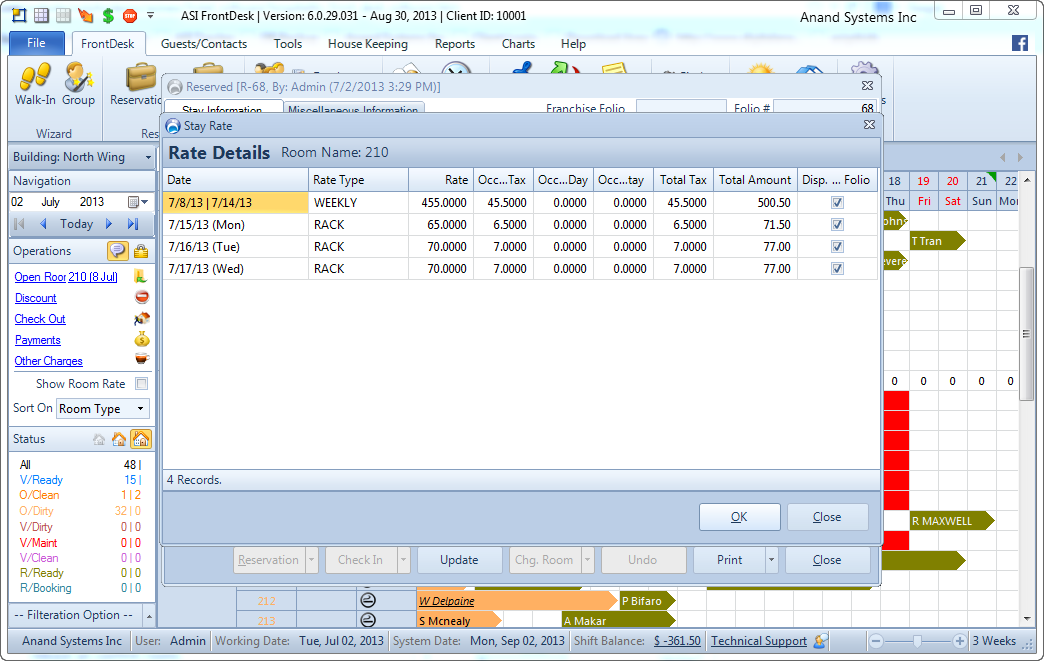Click the Facebook icon

1020,43
